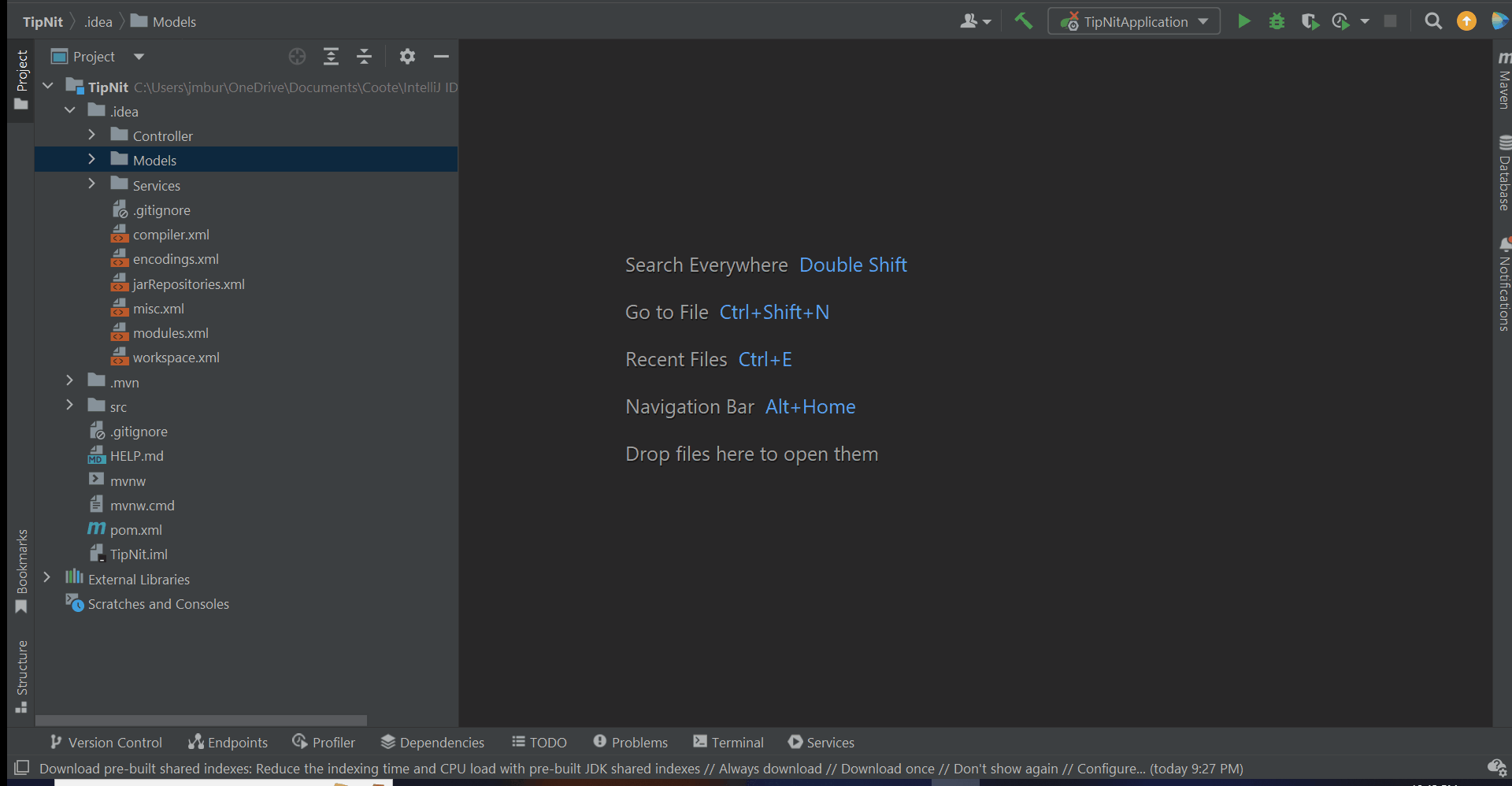This screenshot has height=786, width=1512.
Task: Start debugging using the bug icon
Action: point(1277,21)
